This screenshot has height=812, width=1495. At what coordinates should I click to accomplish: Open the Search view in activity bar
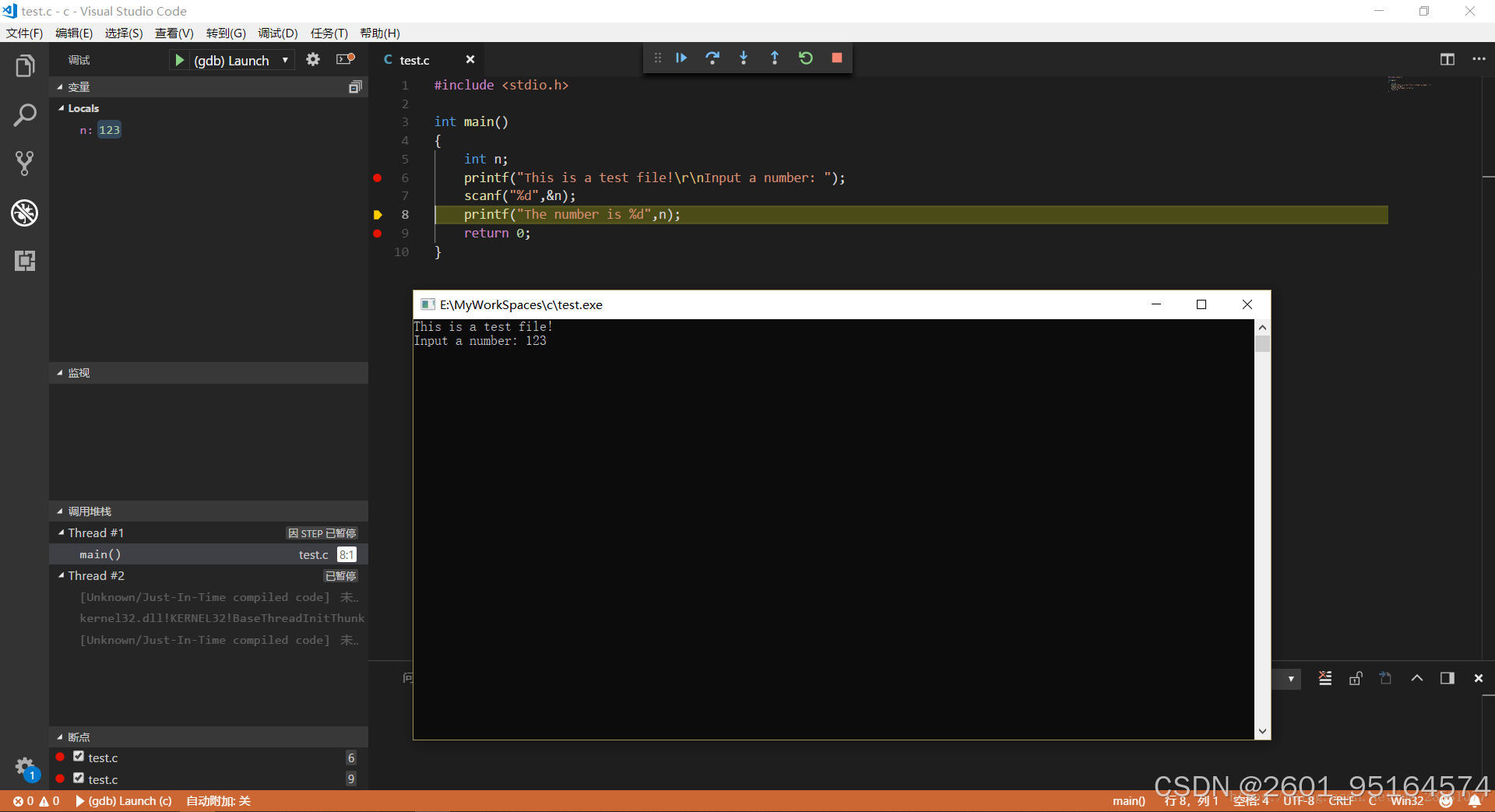[x=25, y=115]
